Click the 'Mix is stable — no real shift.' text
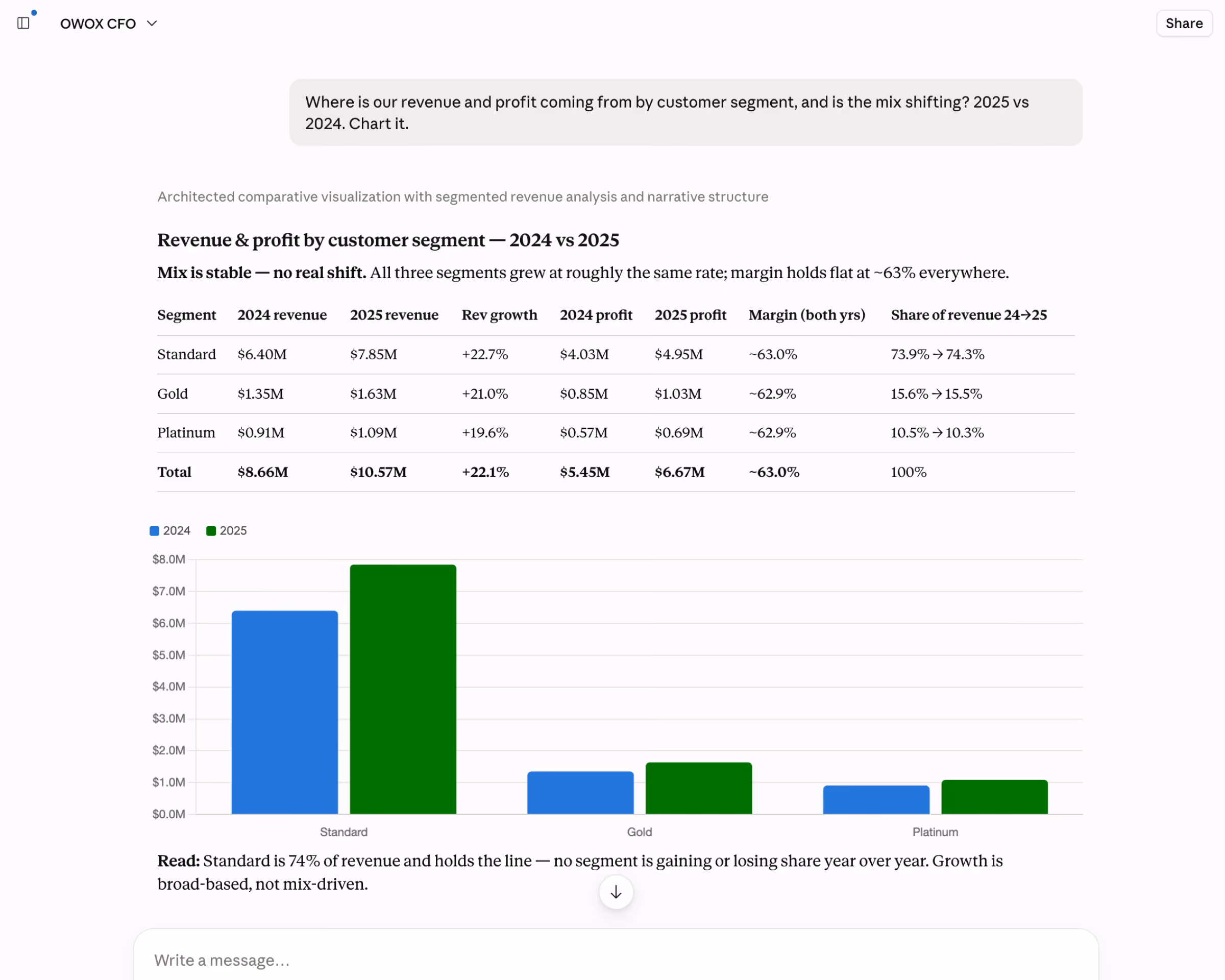Screen dimensions: 1225x980 coord(261,273)
